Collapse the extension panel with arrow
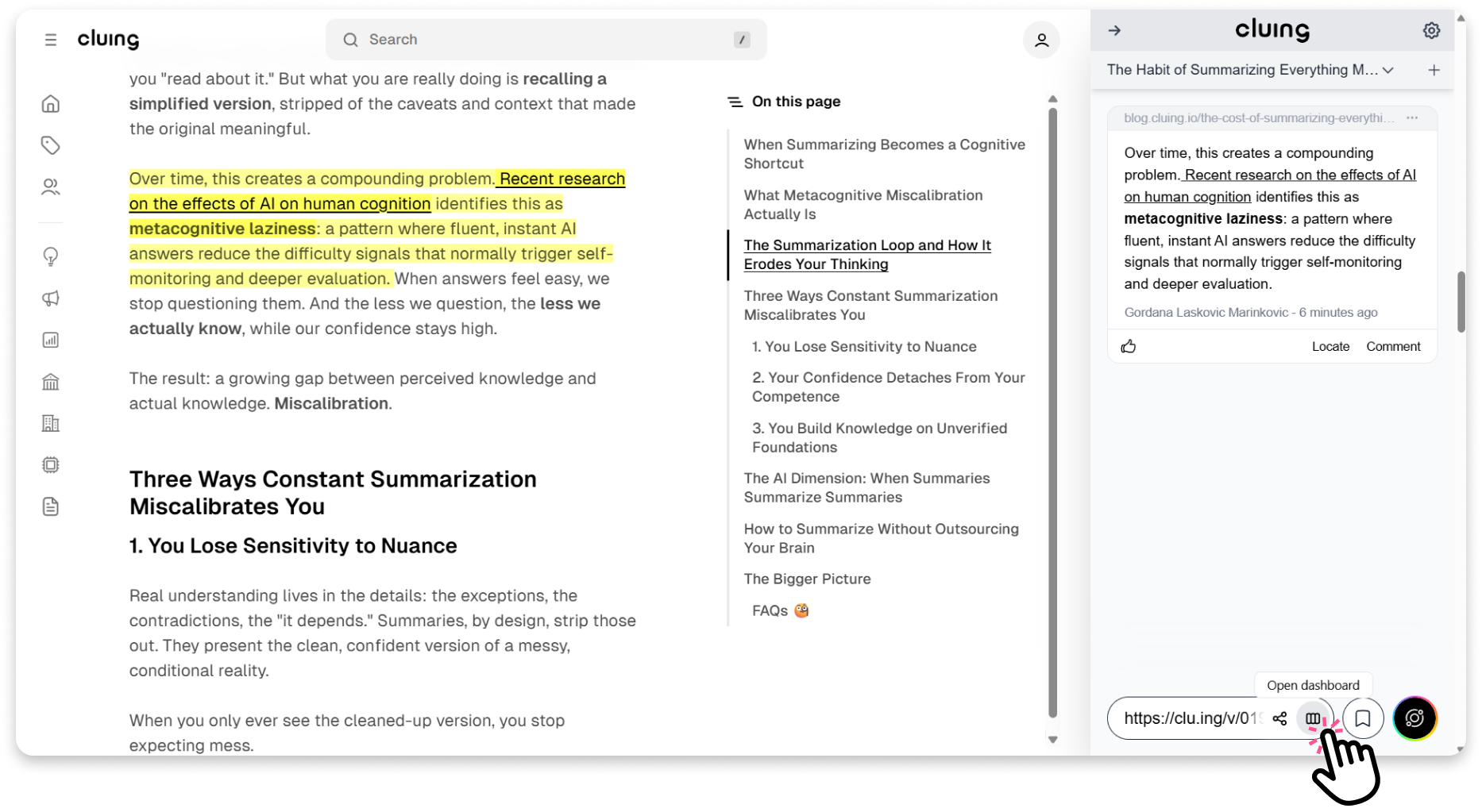Viewport: 1482px width, 812px height. (x=1114, y=30)
